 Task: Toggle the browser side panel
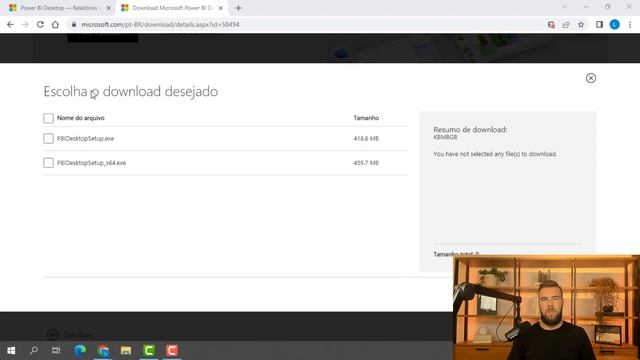point(599,24)
